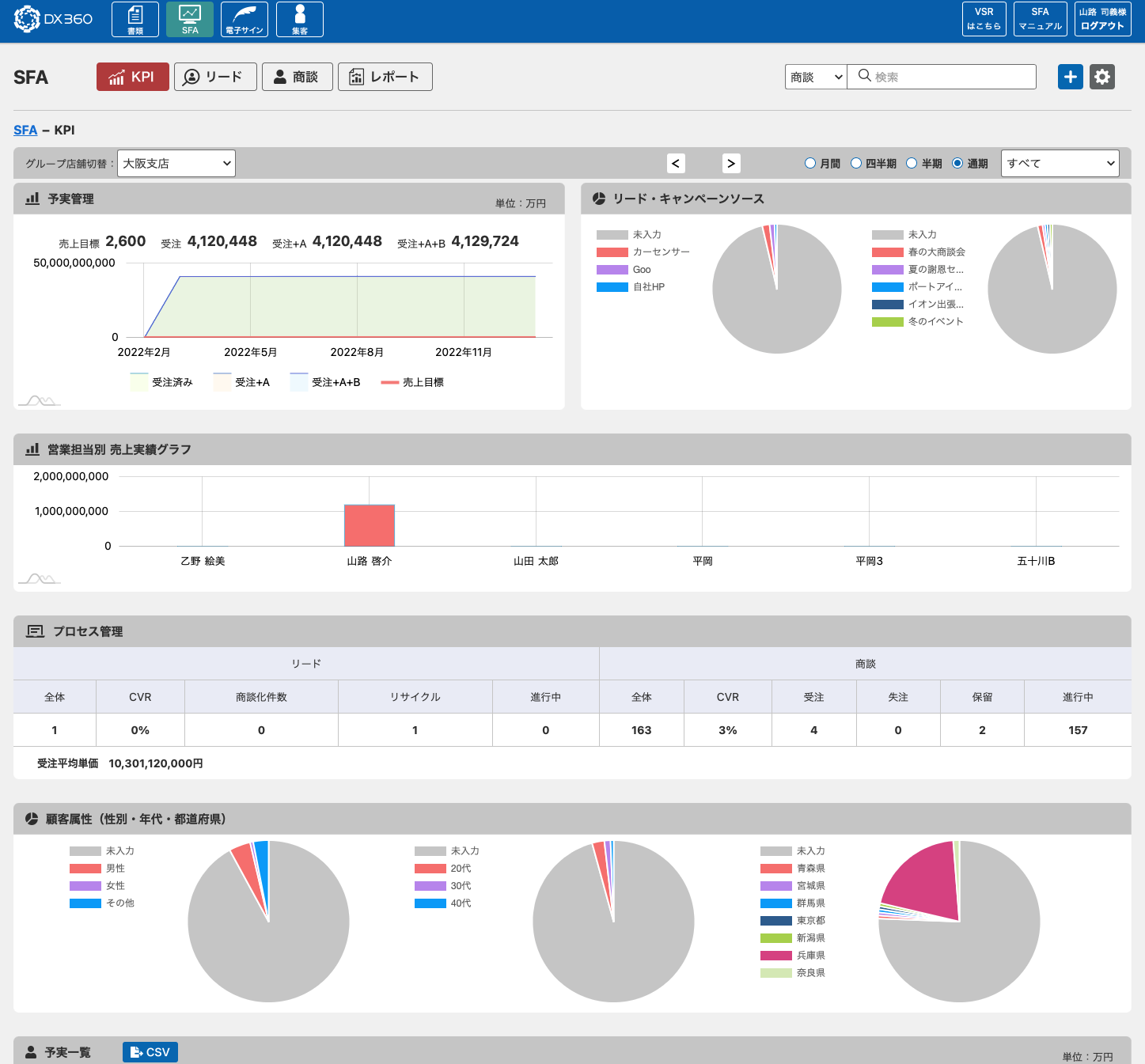Click the 電子サイン e-signature icon
The image size is (1145, 1064).
tap(244, 20)
